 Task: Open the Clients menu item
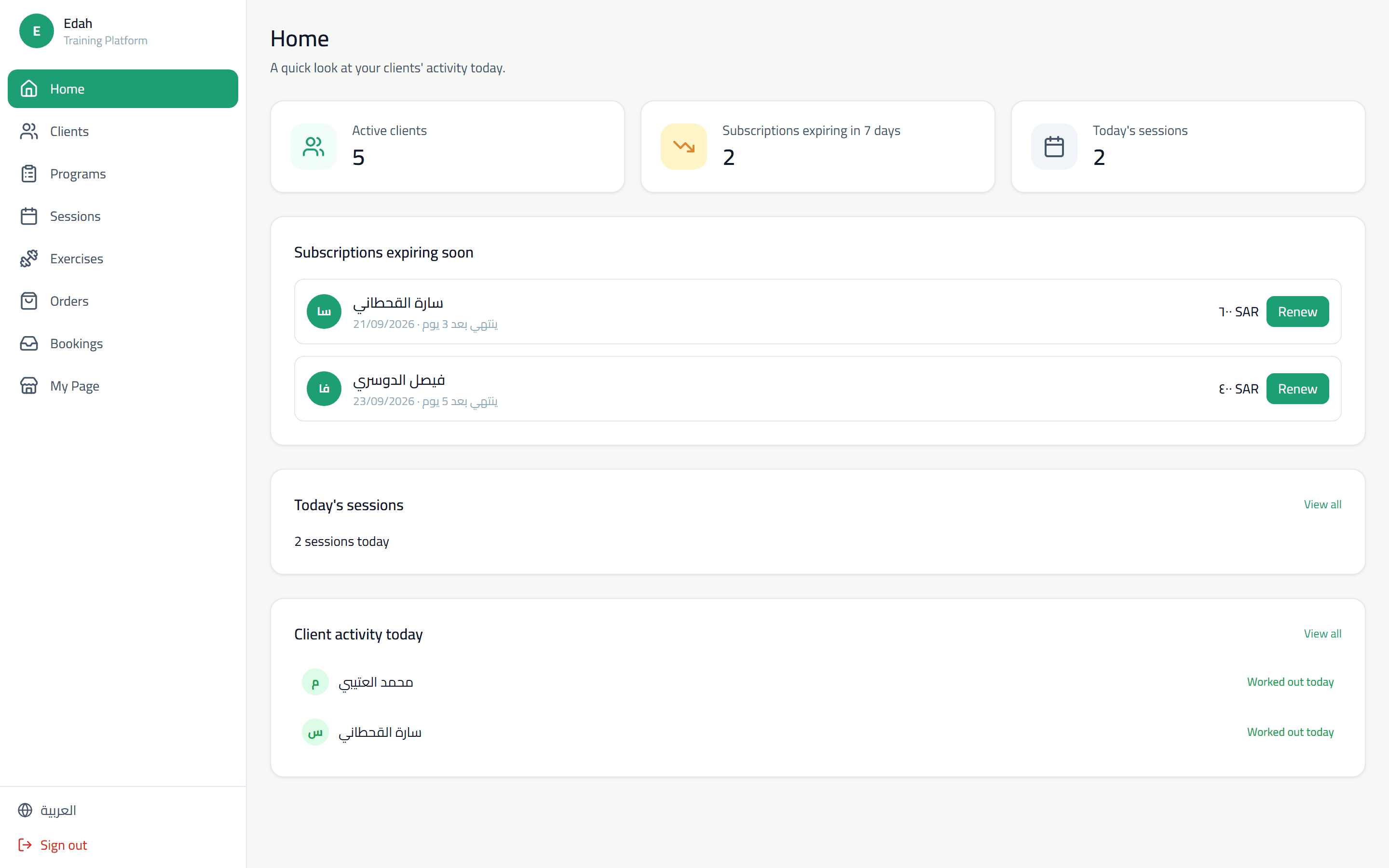click(123, 131)
